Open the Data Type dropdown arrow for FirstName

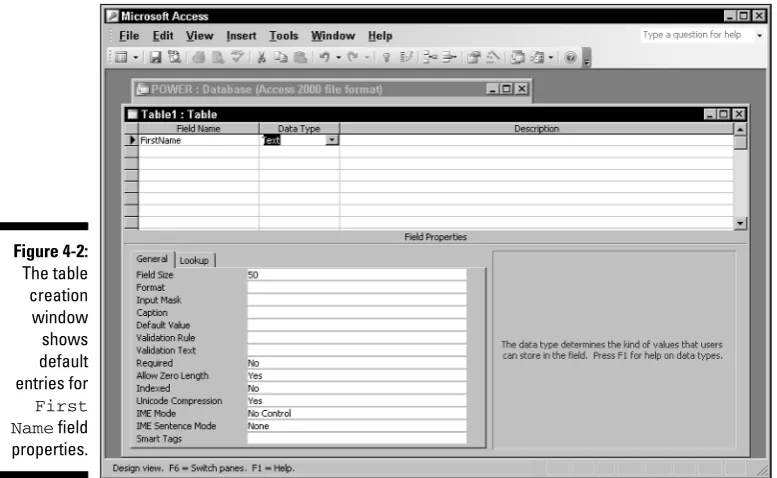point(332,140)
